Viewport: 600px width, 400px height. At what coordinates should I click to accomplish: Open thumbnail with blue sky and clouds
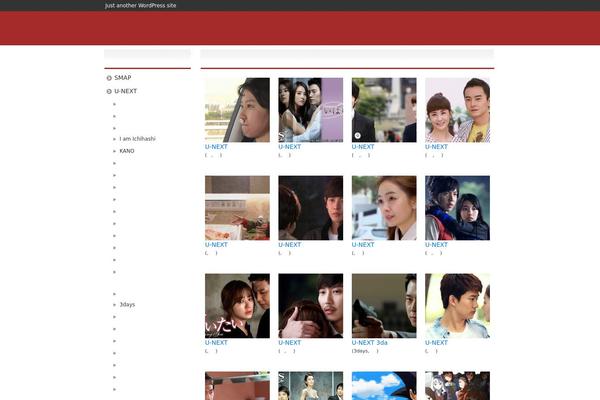(384, 386)
